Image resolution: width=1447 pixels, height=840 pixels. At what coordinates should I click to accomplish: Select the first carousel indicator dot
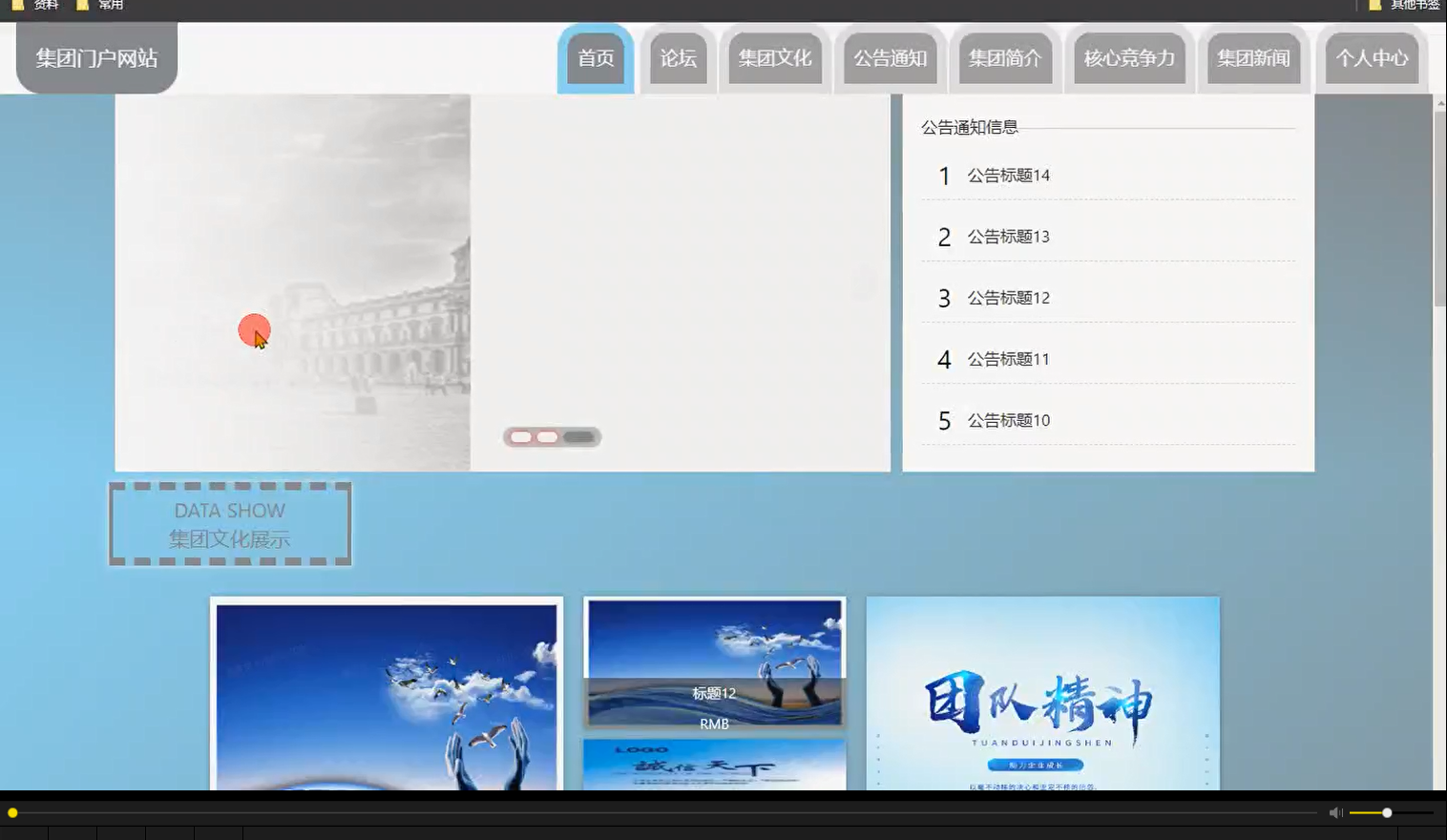521,436
